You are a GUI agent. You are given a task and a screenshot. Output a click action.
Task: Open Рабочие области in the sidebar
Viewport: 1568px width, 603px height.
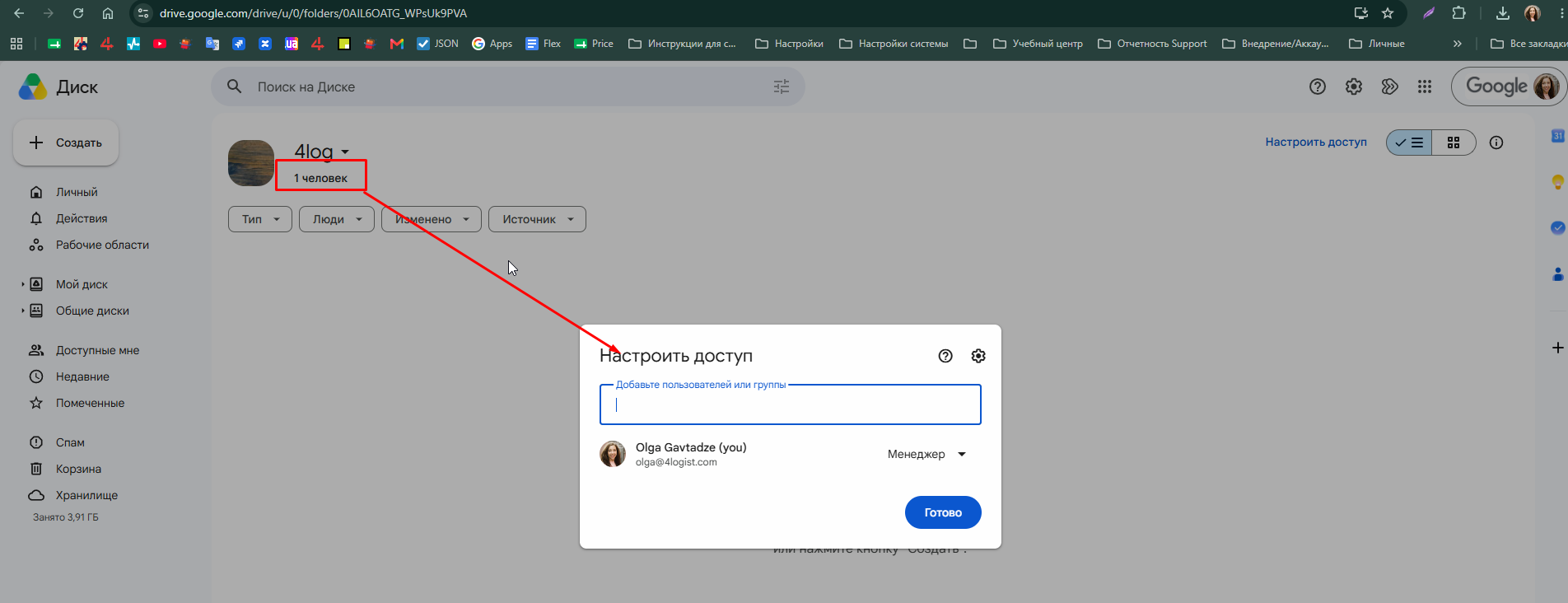pyautogui.click(x=102, y=245)
